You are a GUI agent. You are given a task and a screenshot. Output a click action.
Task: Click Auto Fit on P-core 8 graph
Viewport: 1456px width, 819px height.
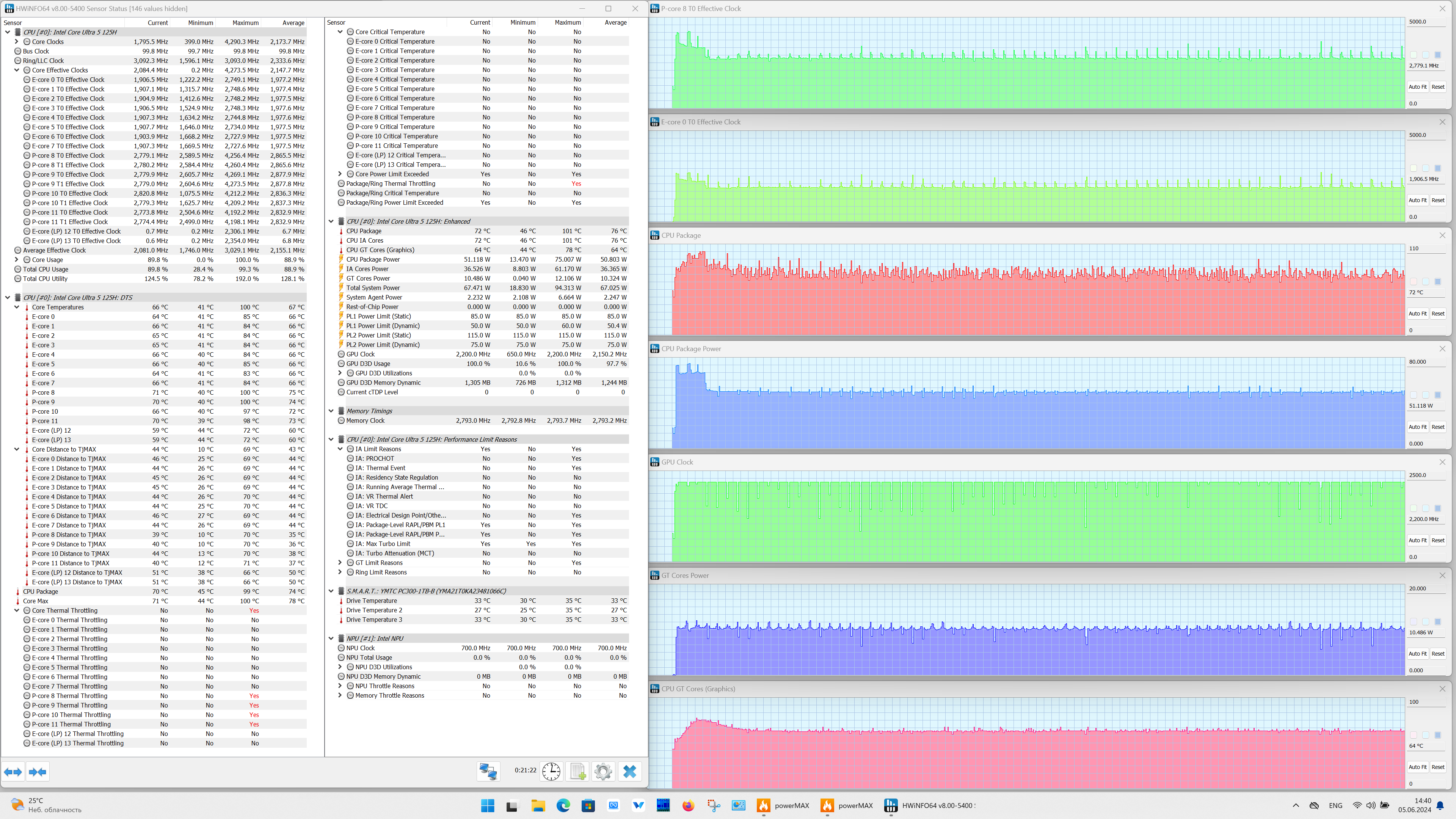pyautogui.click(x=1417, y=87)
